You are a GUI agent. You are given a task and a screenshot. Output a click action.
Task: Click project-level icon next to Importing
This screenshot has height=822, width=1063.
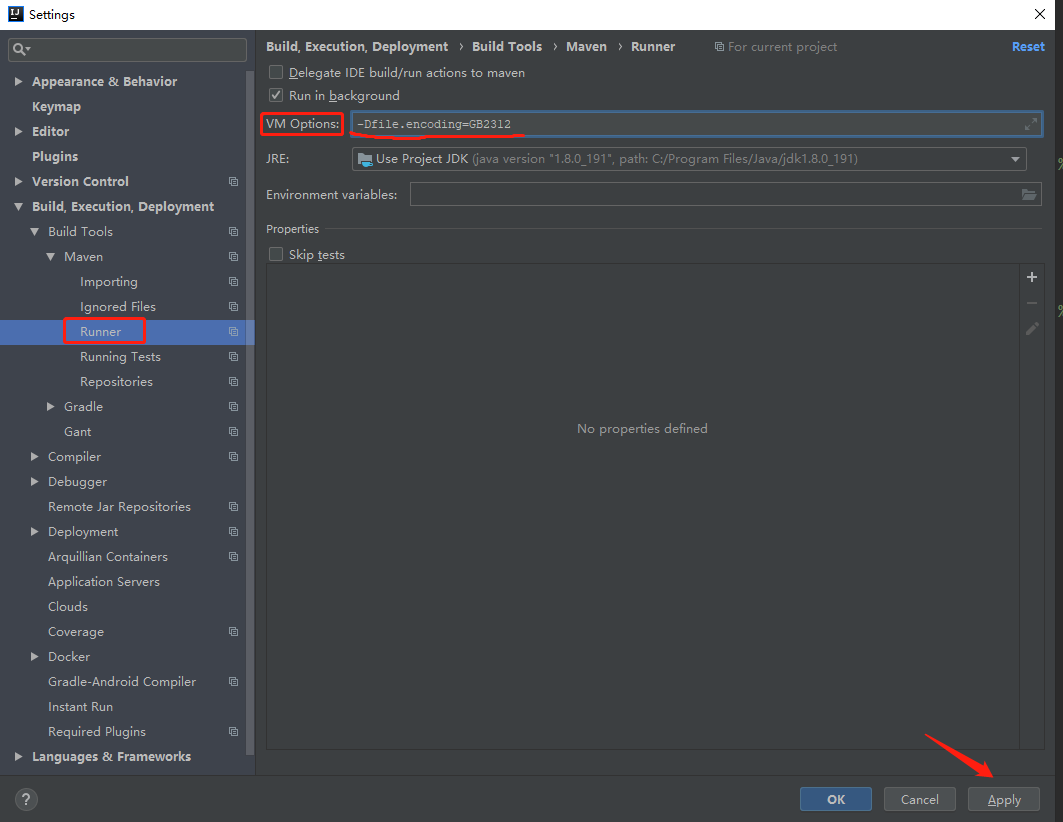[233, 282]
